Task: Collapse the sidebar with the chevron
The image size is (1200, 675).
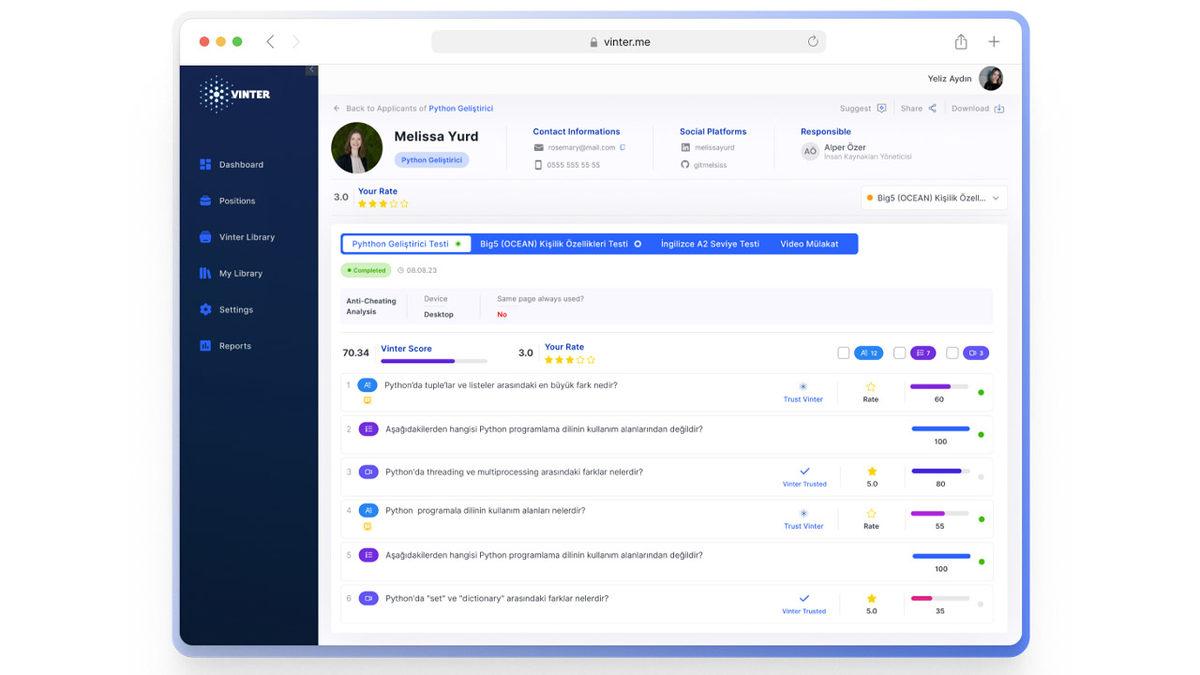Action: point(311,70)
